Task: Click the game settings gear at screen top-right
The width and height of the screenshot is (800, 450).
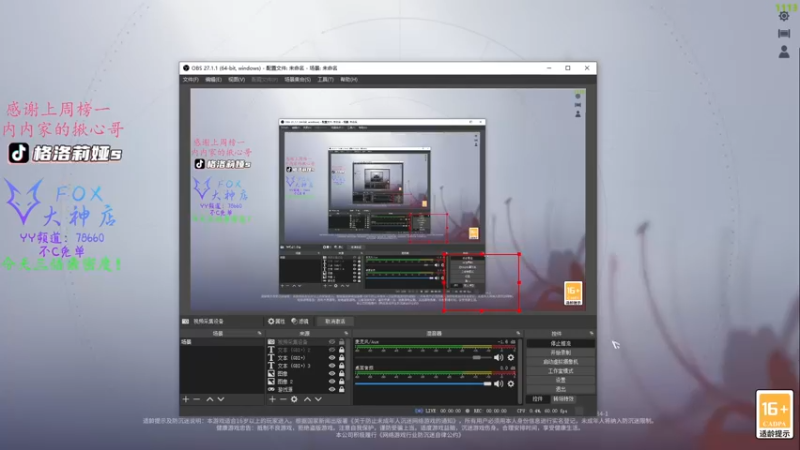Action: 784,16
